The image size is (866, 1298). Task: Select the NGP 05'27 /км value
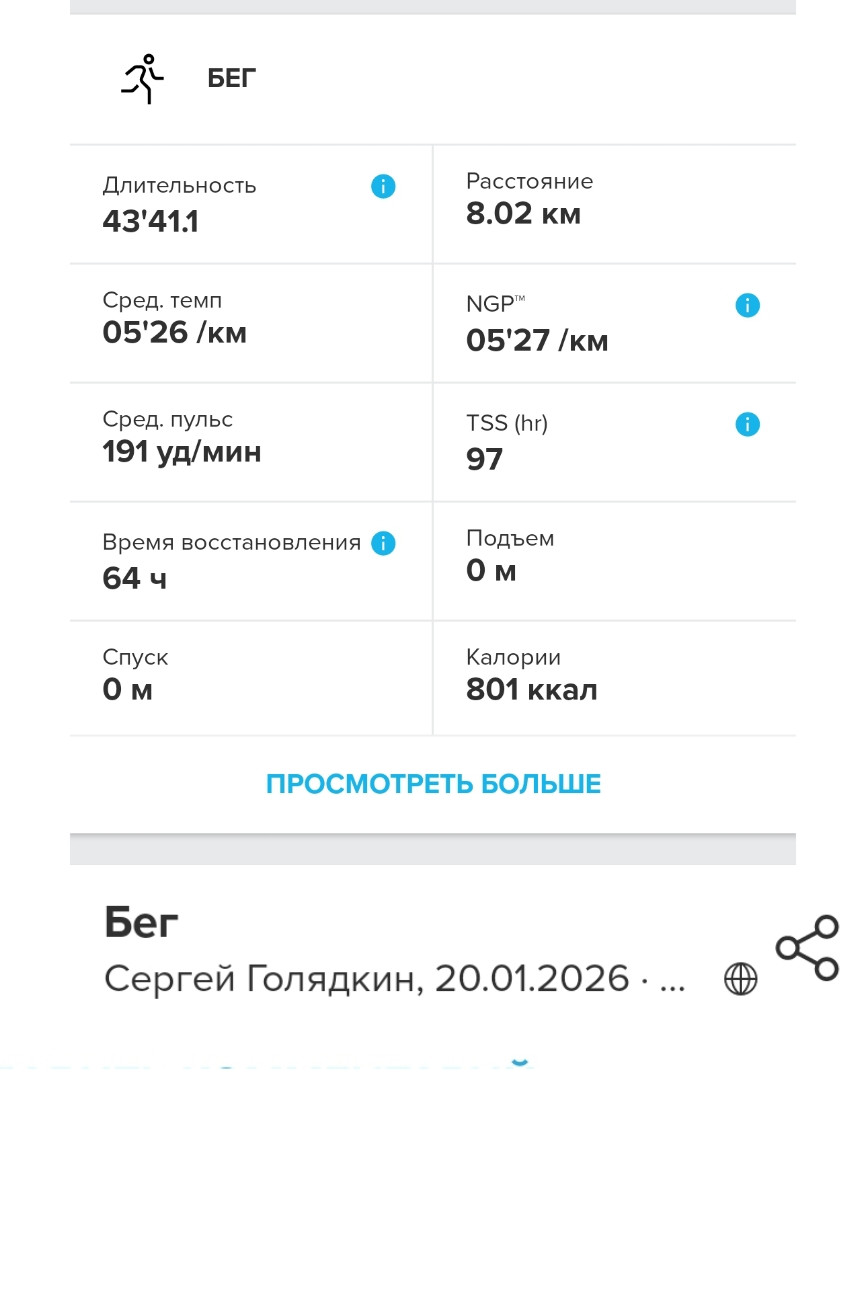click(x=537, y=341)
